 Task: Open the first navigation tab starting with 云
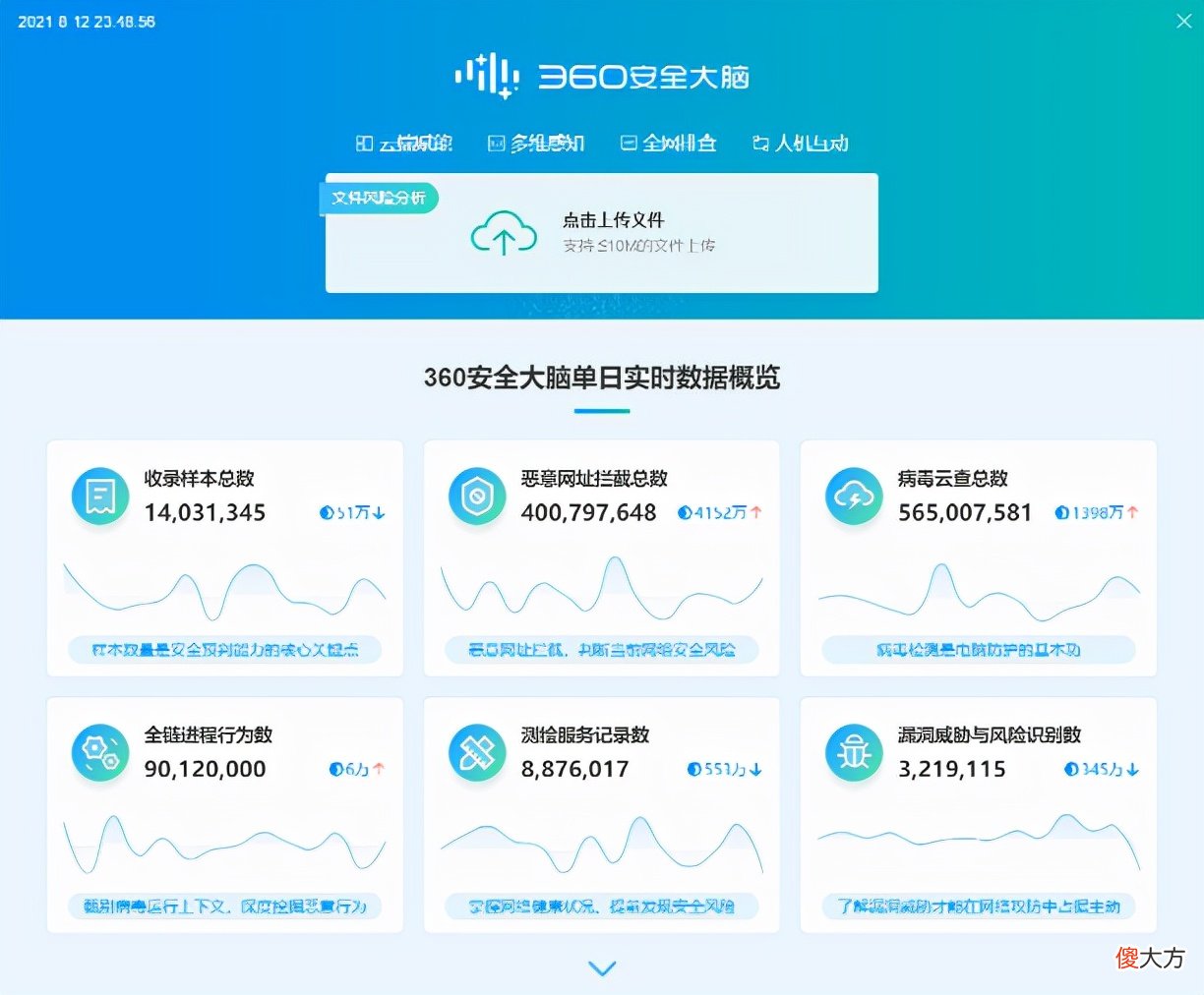coord(404,144)
